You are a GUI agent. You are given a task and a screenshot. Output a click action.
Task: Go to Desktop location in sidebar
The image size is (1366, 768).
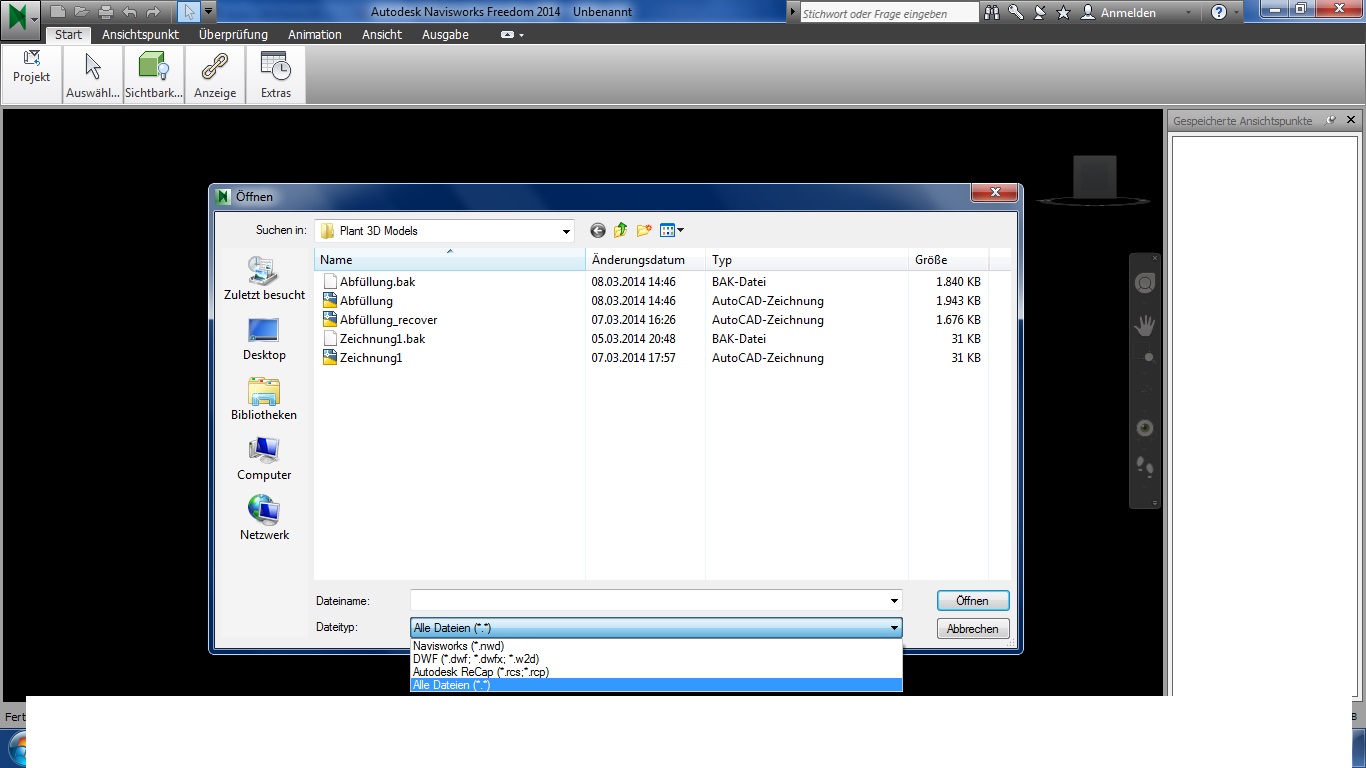(x=264, y=339)
